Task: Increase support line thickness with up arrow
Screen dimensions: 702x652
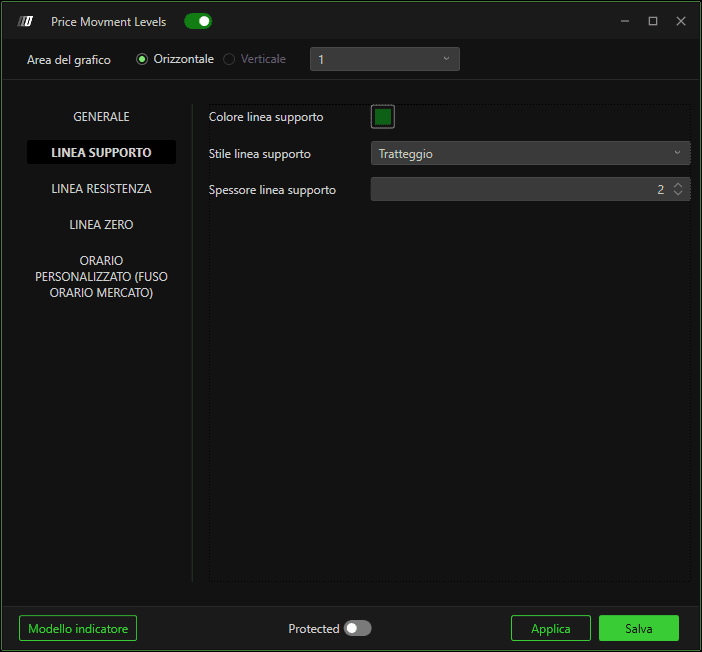Action: [678, 185]
